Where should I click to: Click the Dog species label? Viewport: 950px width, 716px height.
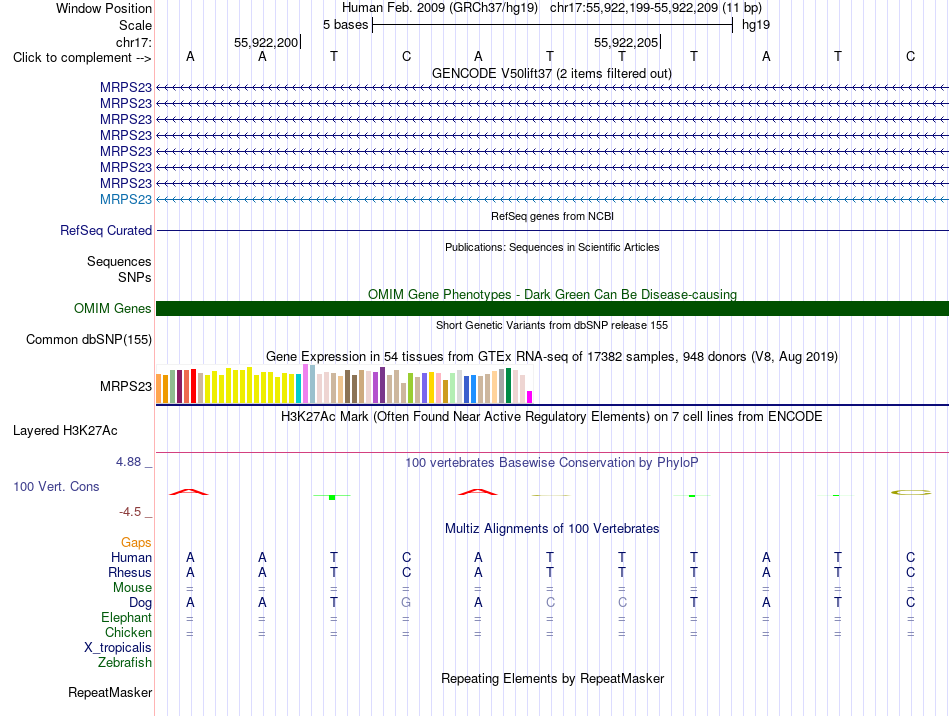pyautogui.click(x=141, y=603)
